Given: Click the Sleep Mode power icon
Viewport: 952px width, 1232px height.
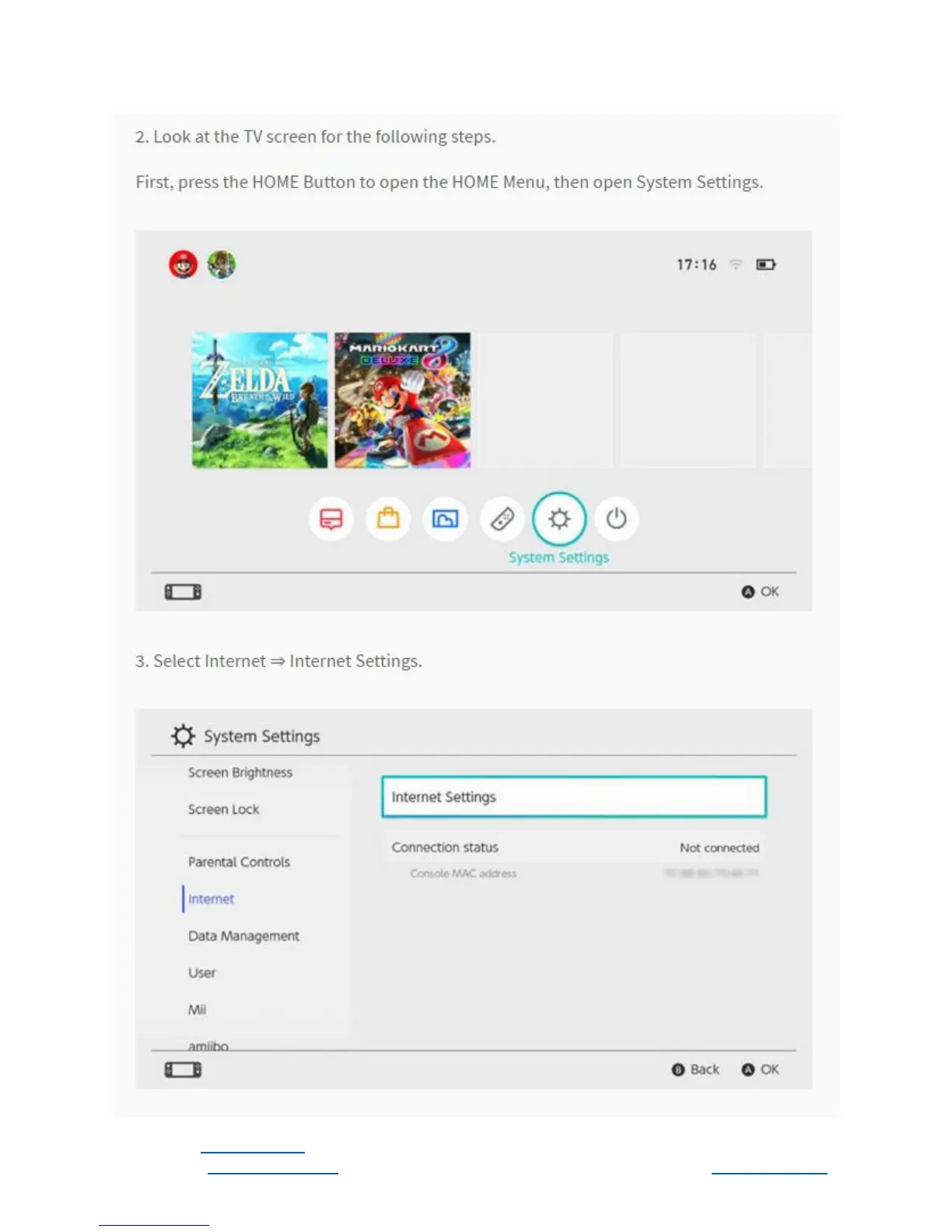Looking at the screenshot, I should 616,519.
